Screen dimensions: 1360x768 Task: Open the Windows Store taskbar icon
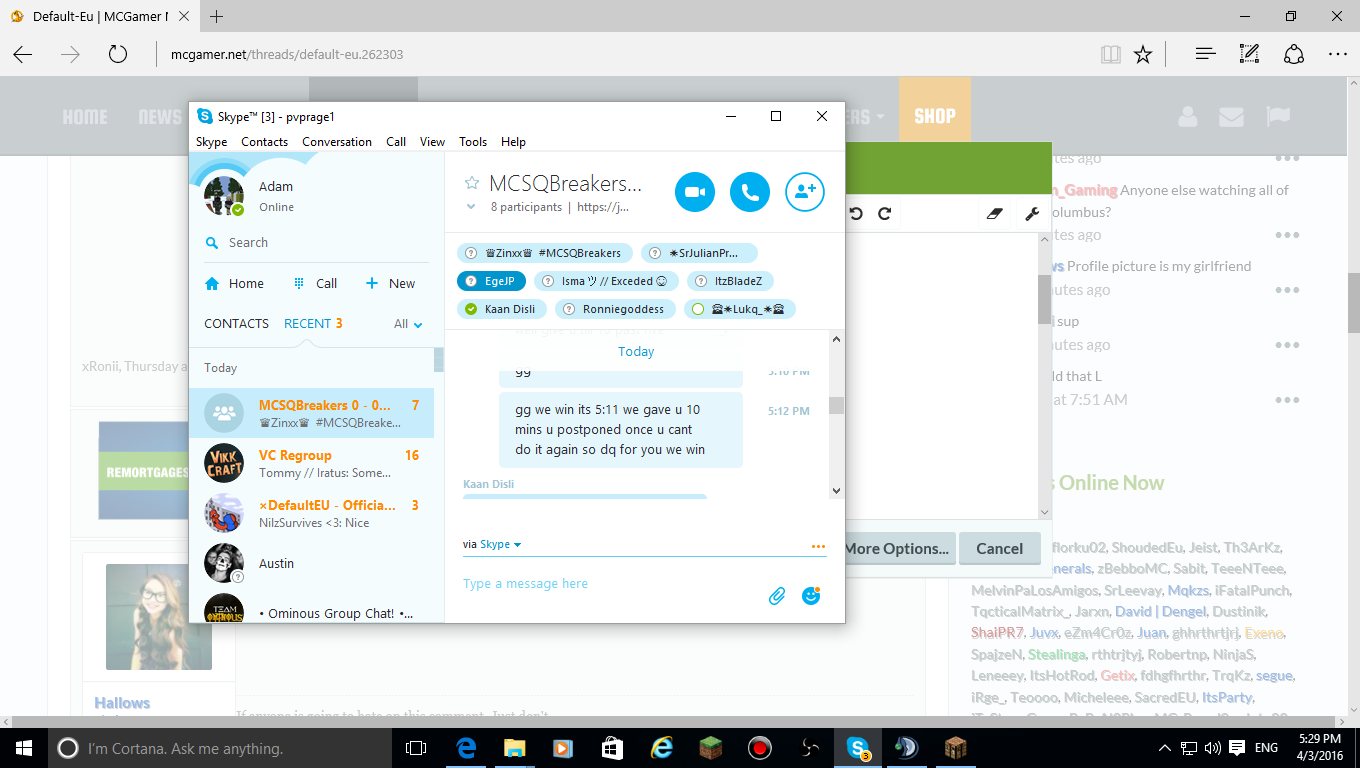coord(612,748)
